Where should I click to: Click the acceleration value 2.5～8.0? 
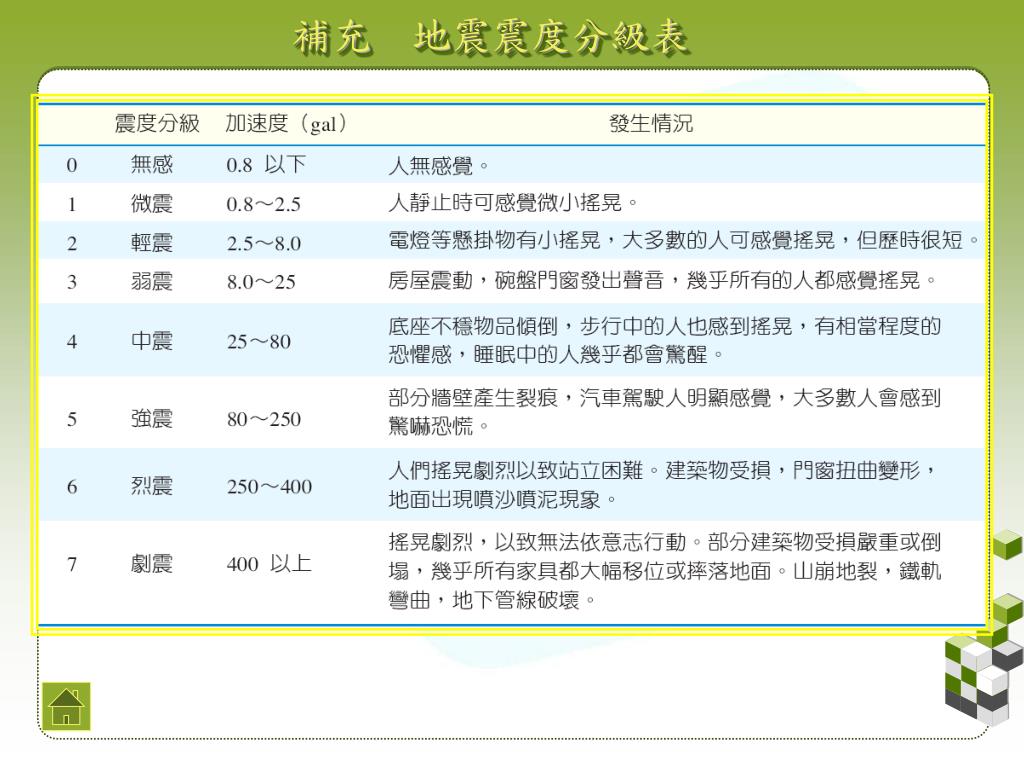263,244
